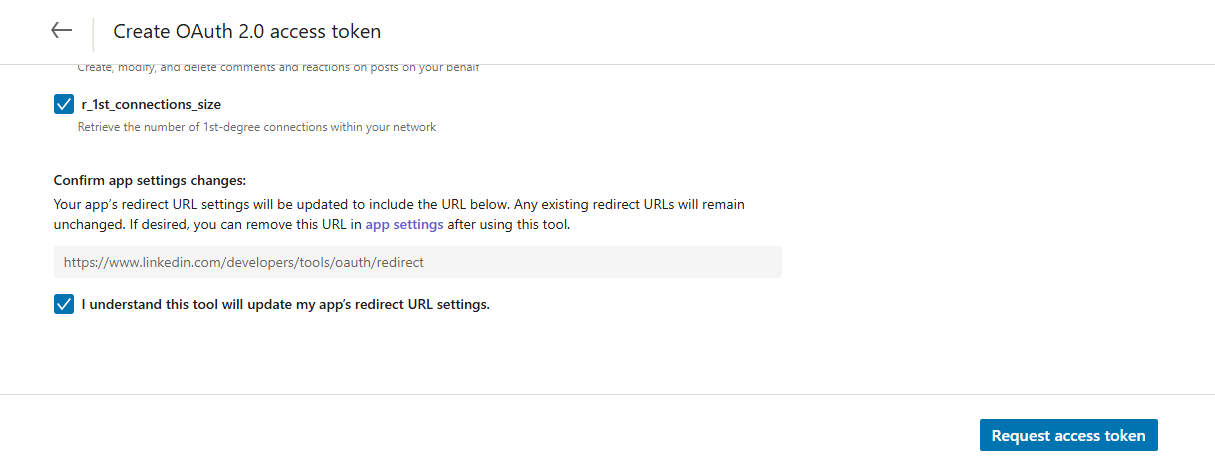The image size is (1215, 468).
Task: Click the word 'redirect' in the URL field
Action: tap(397, 262)
